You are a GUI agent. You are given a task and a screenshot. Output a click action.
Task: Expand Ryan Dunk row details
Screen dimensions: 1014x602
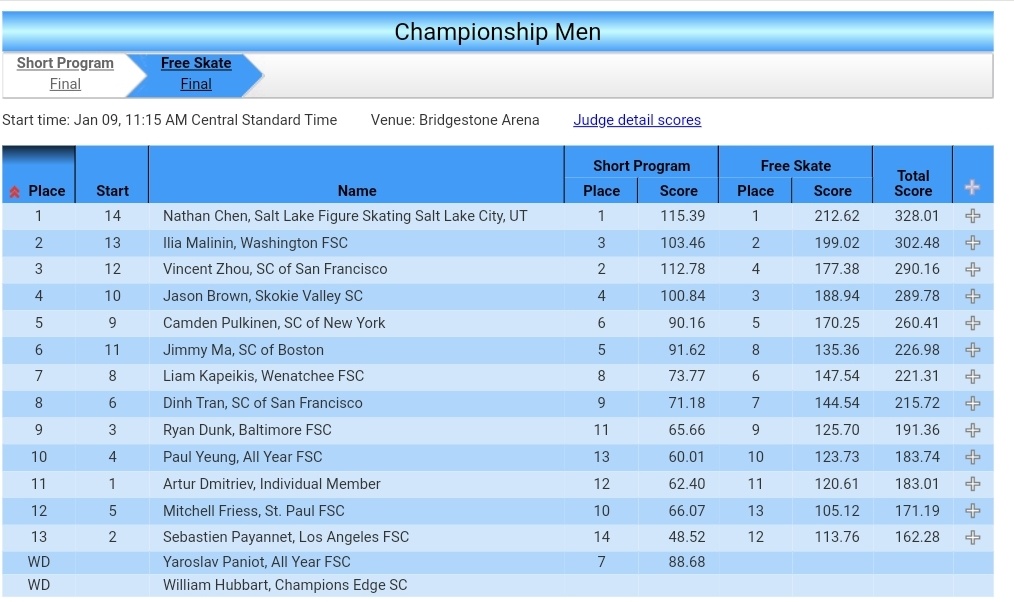(x=973, y=430)
